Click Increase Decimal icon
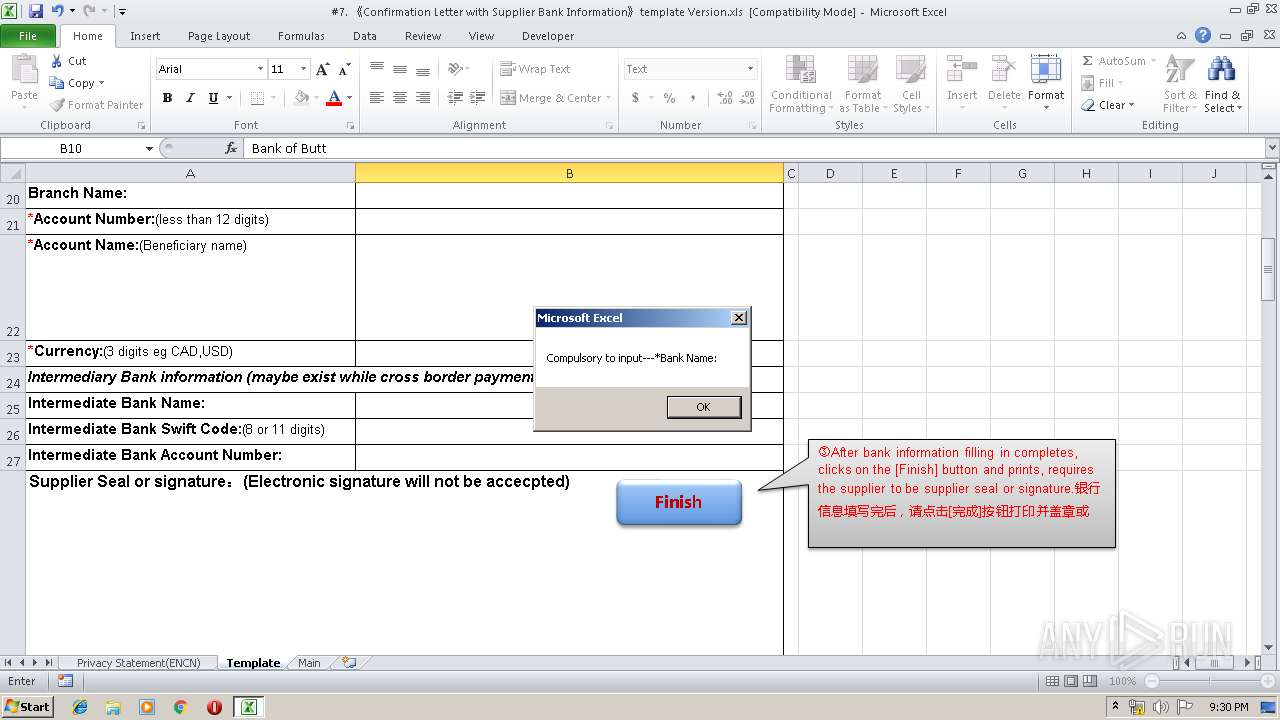This screenshot has height=720, width=1280. click(725, 98)
